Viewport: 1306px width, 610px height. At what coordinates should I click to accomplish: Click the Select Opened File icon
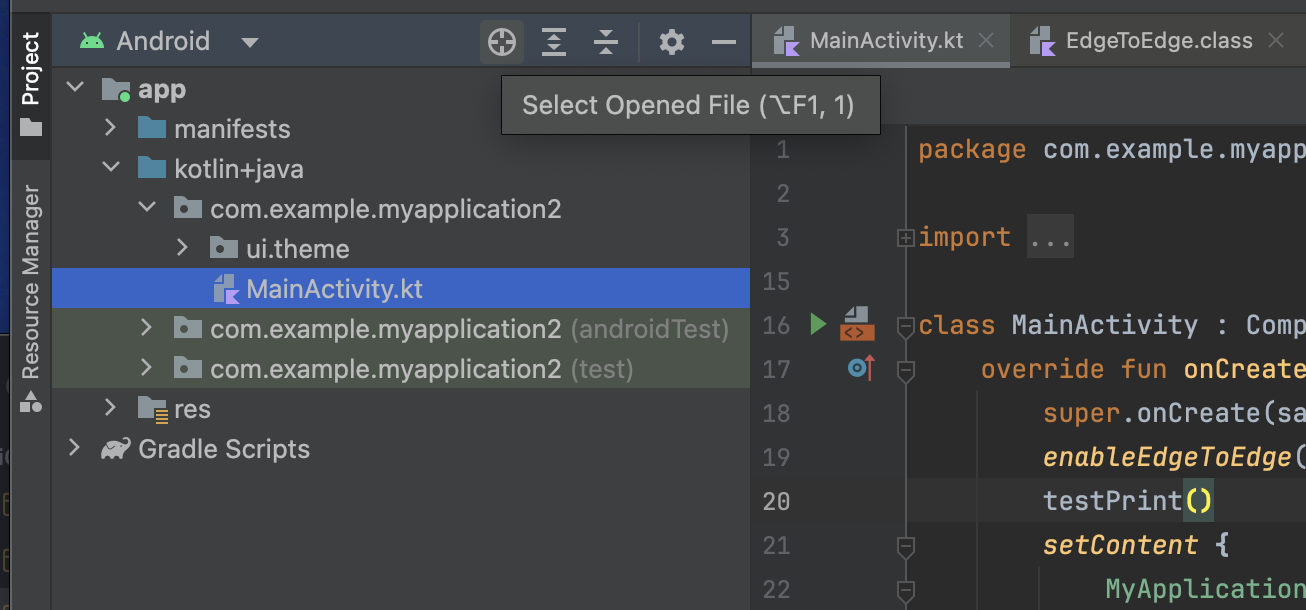coord(501,41)
